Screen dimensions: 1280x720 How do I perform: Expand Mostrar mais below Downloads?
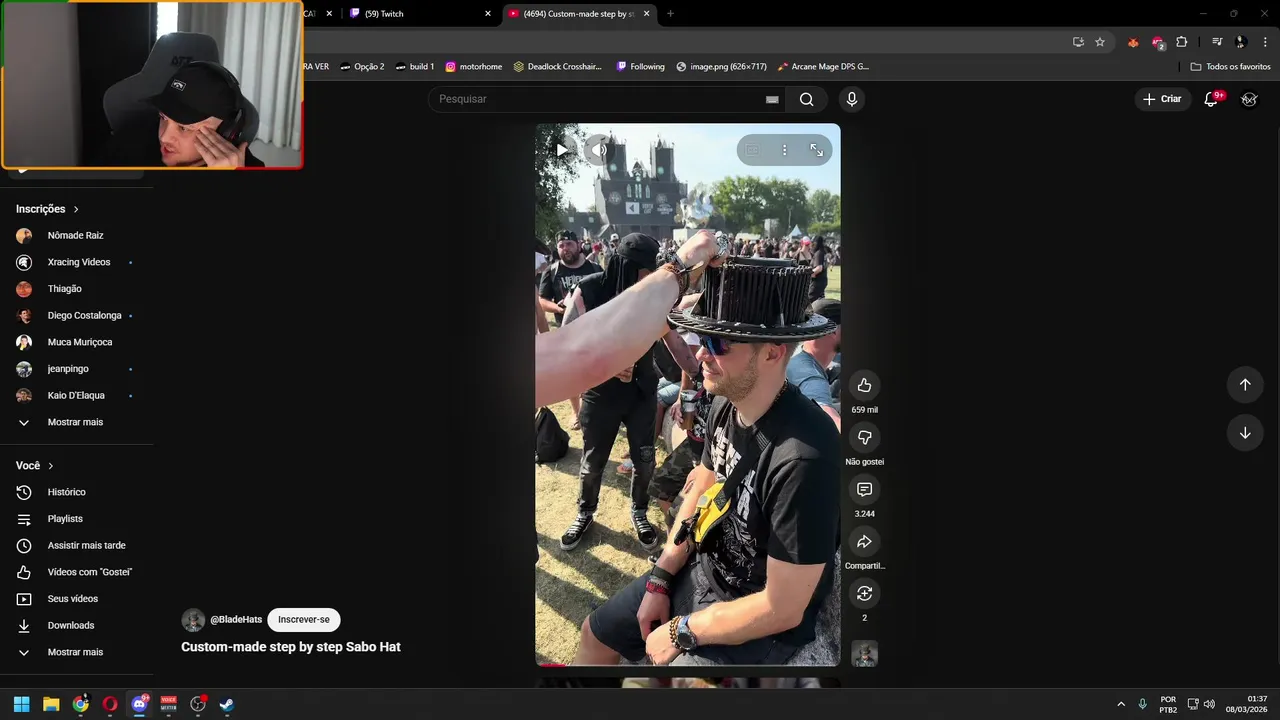(76, 652)
